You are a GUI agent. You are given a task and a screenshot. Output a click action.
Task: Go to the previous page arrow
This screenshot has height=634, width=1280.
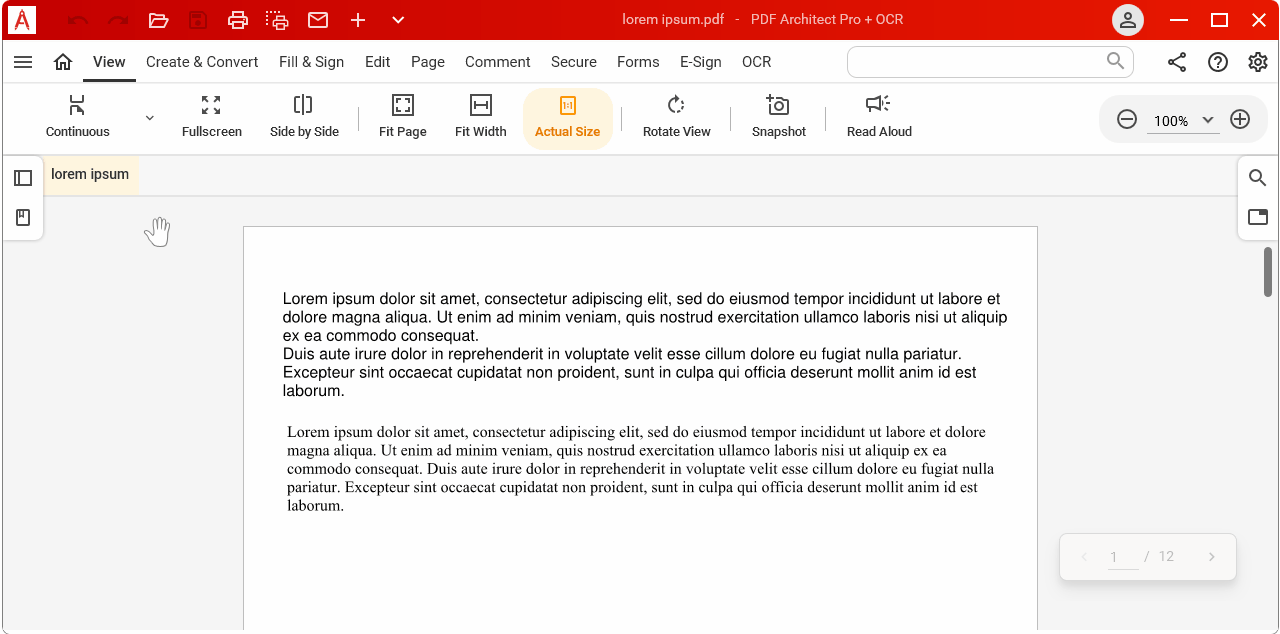click(x=1083, y=557)
